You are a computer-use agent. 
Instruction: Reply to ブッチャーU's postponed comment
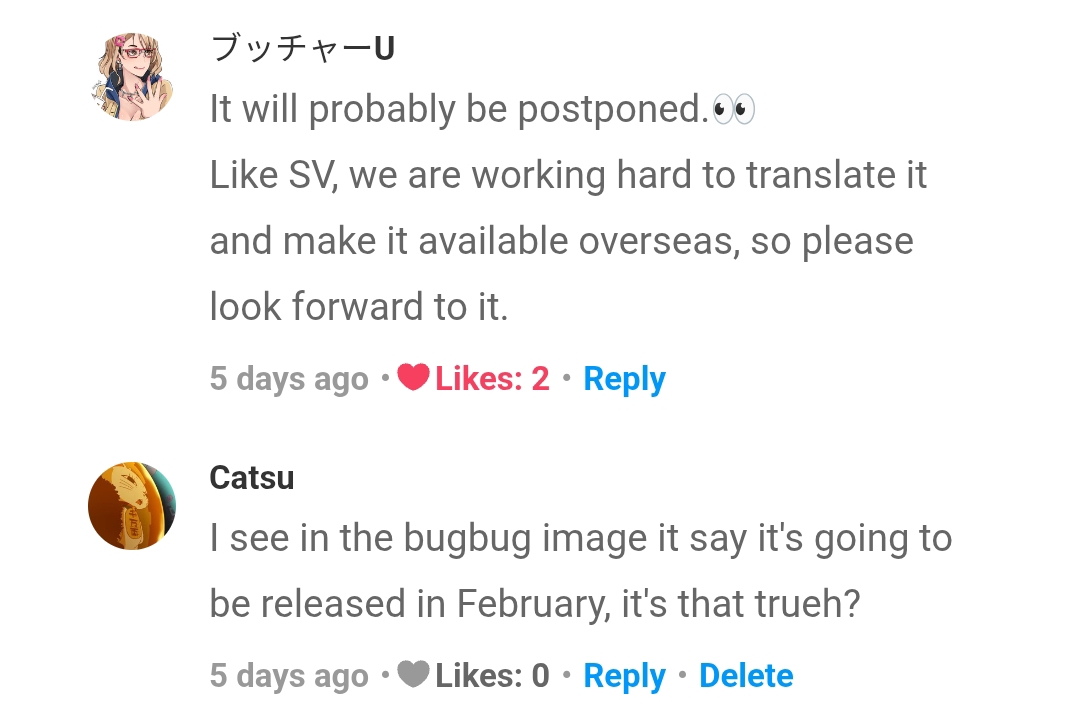(x=624, y=379)
